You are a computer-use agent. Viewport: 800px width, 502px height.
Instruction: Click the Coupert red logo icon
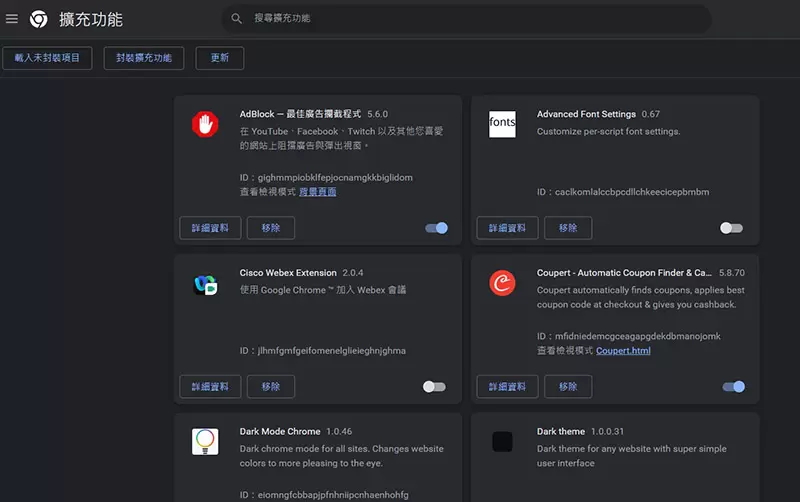[x=502, y=284]
